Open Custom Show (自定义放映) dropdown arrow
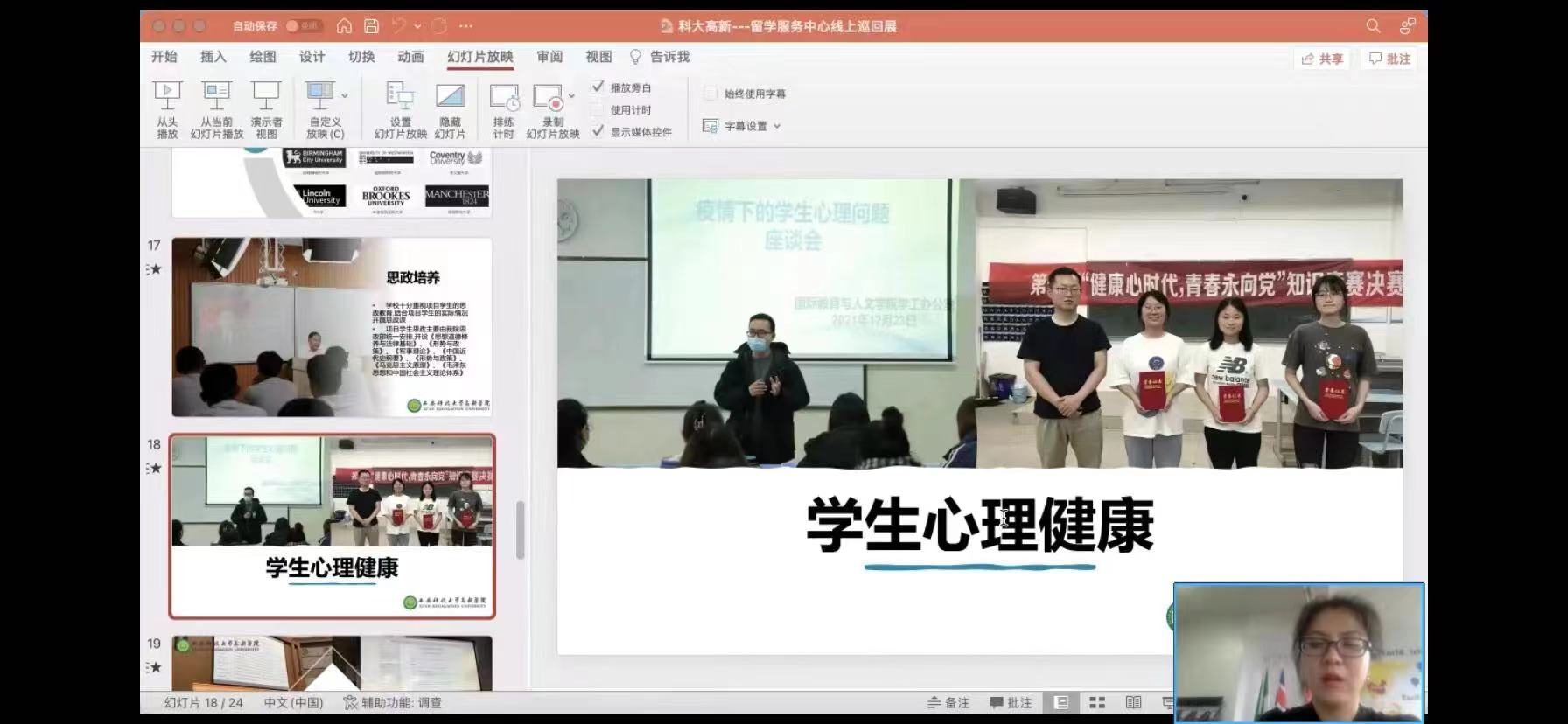1568x724 pixels. point(345,95)
